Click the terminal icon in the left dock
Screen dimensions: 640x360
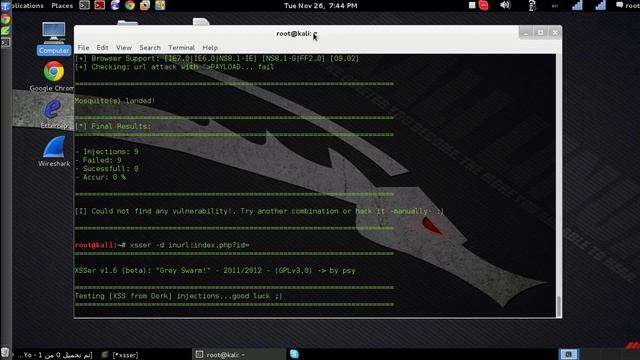pos(6,42)
